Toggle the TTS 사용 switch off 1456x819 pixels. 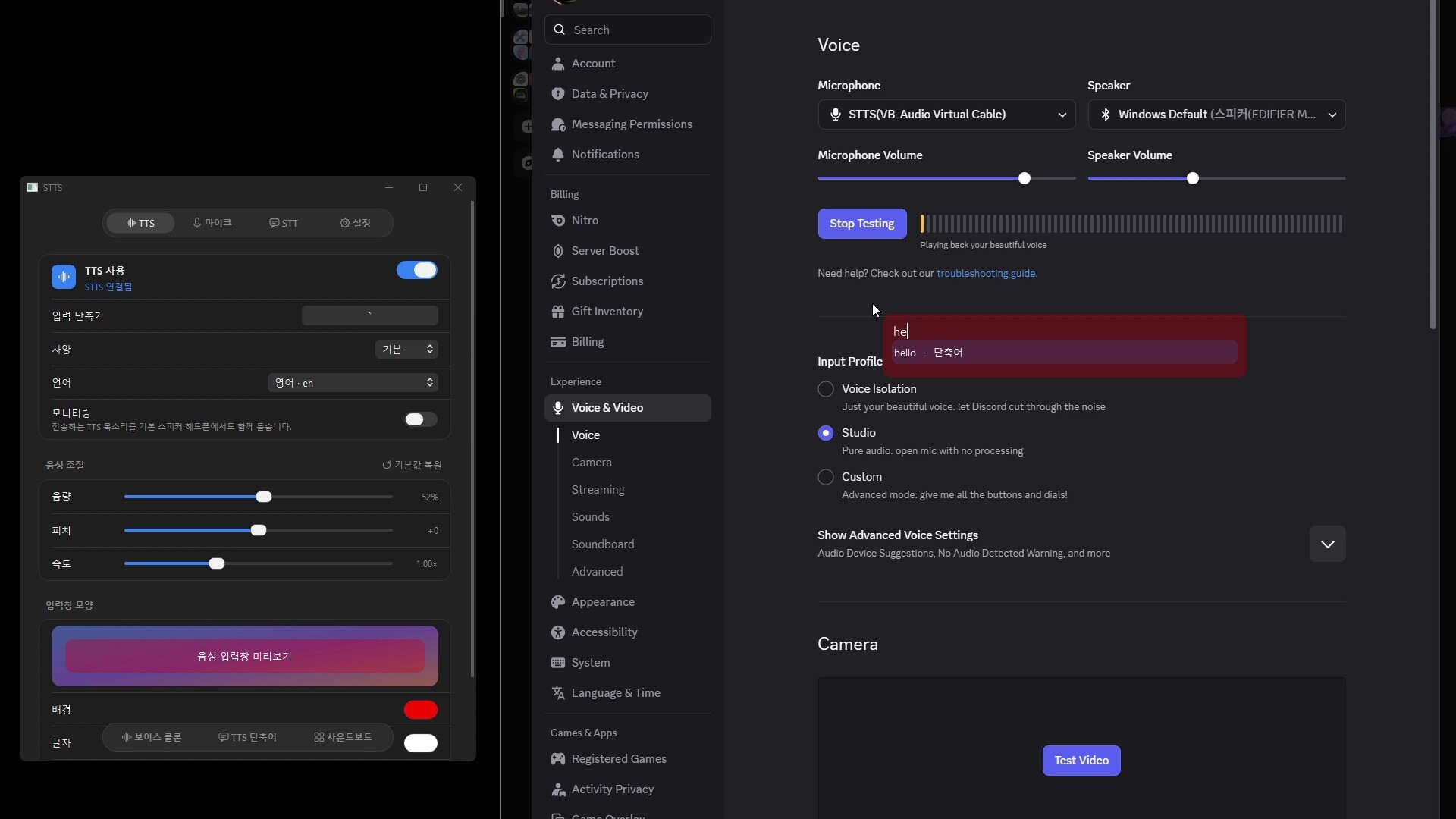click(416, 270)
